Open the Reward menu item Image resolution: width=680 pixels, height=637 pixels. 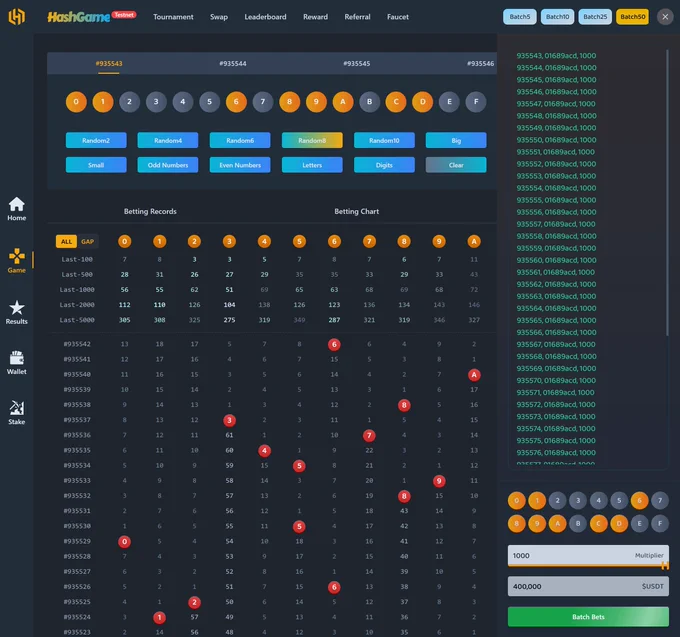pyautogui.click(x=315, y=17)
